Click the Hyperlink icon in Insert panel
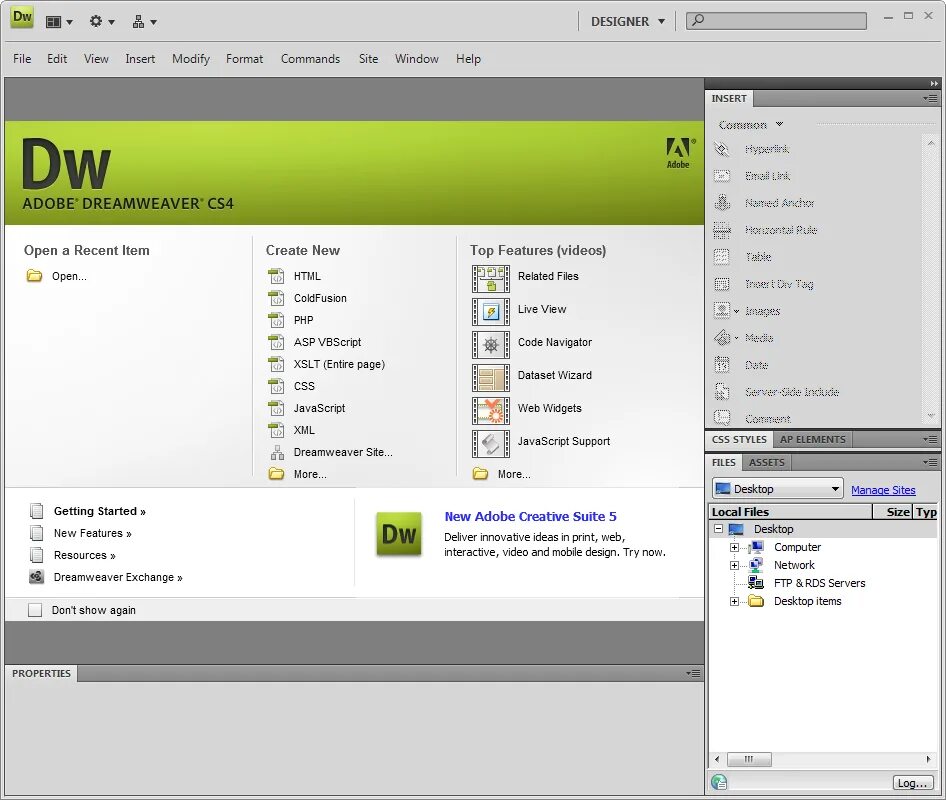This screenshot has width=946, height=800. (x=722, y=149)
